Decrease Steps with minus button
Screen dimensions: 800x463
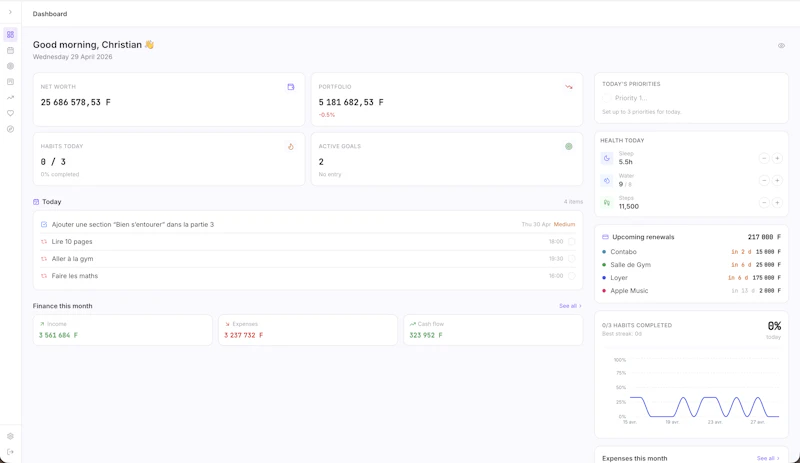coord(764,203)
